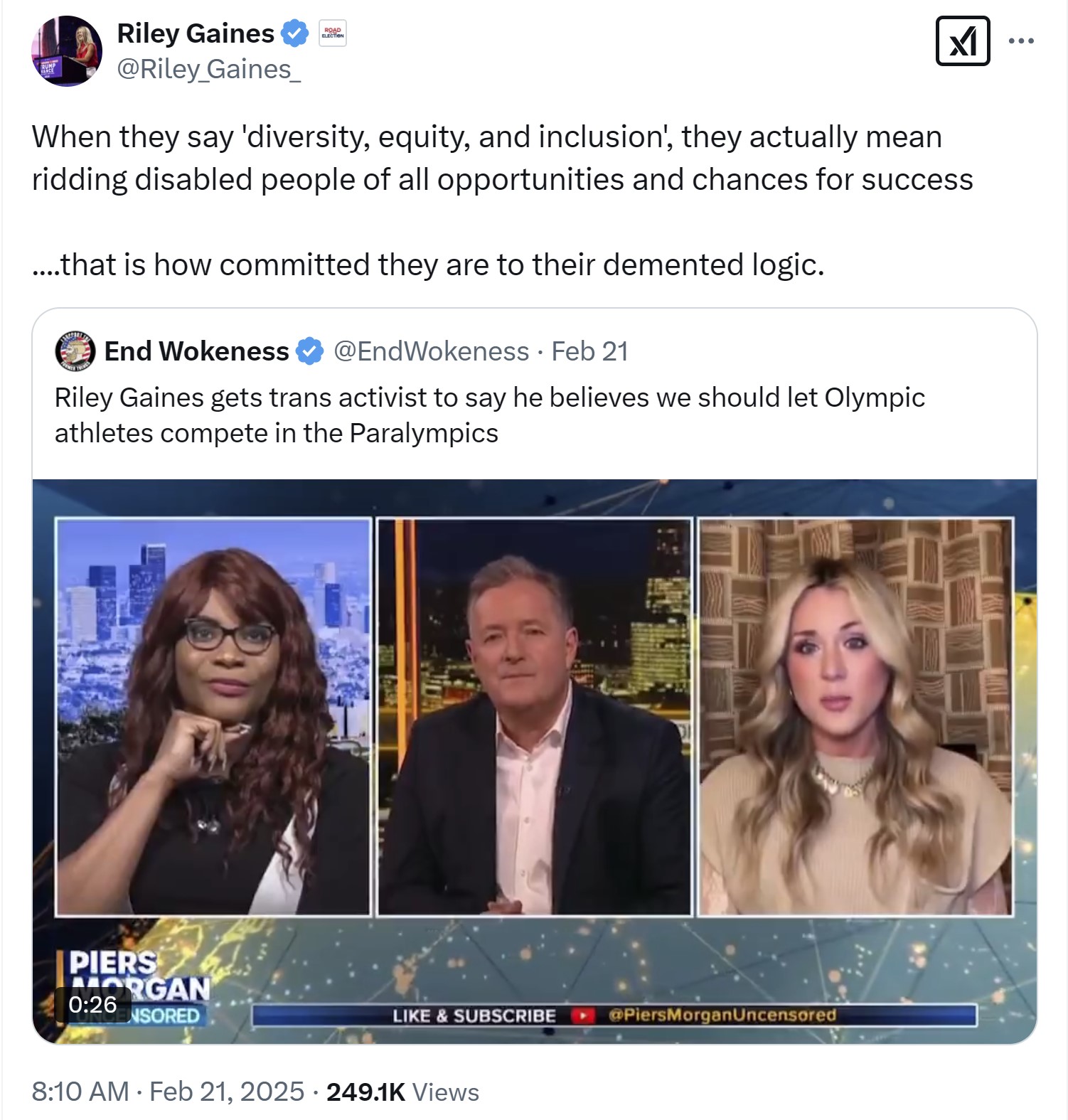The height and width of the screenshot is (1120, 1068).
Task: Open the quoted tweet text about Paralympics
Action: point(490,415)
